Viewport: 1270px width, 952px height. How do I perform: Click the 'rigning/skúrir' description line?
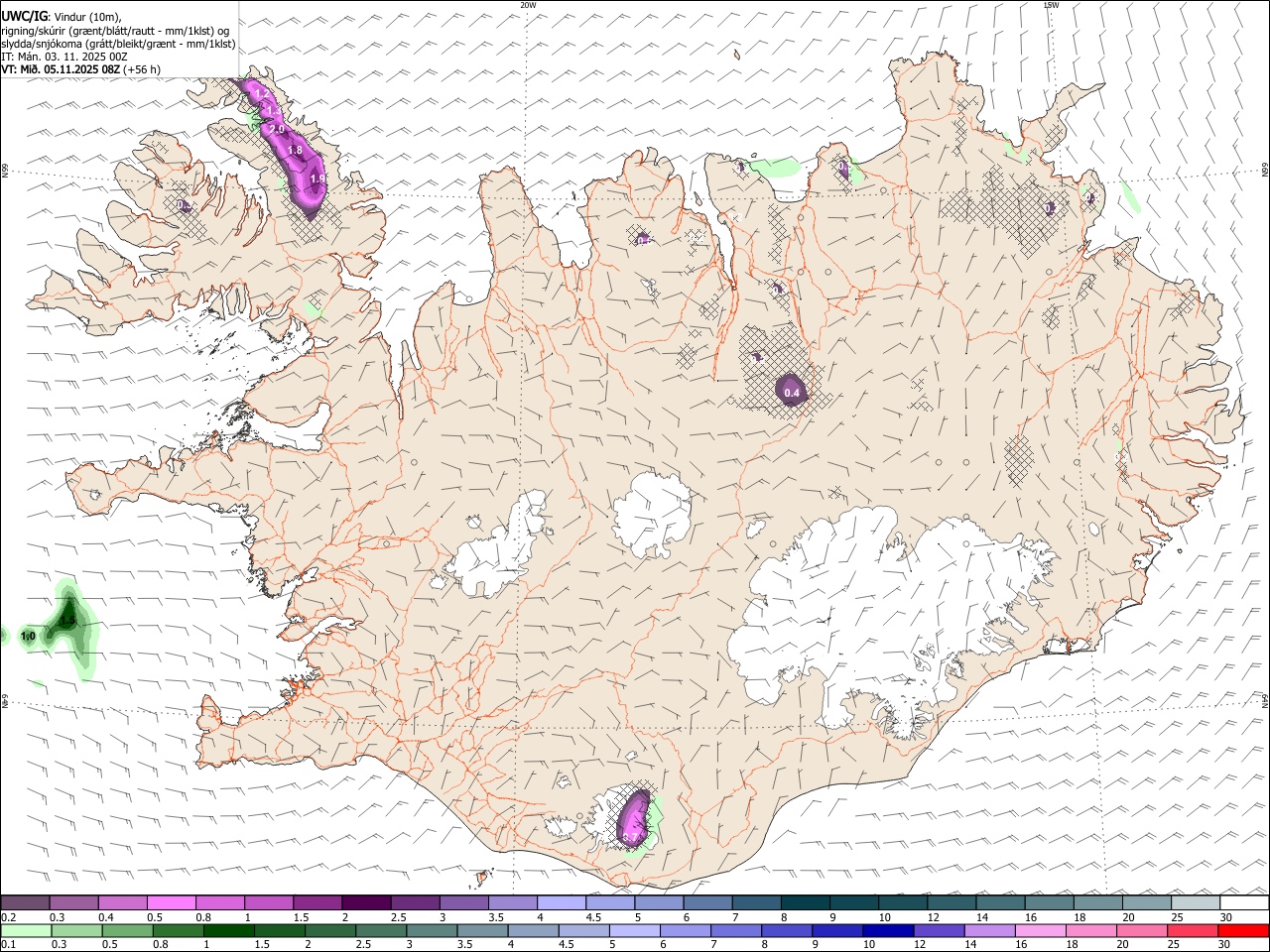pos(115,31)
